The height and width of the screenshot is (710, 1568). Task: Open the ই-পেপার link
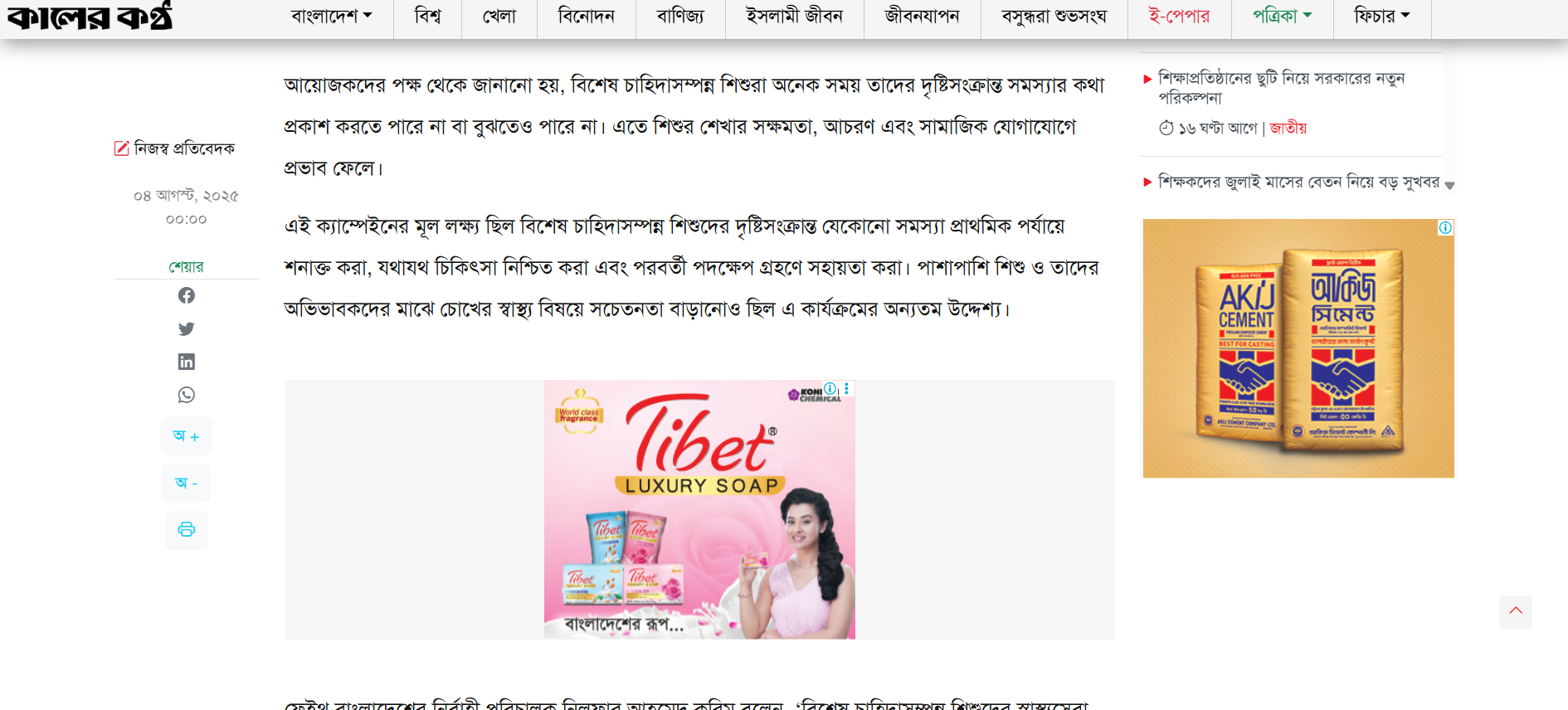pos(1180,16)
